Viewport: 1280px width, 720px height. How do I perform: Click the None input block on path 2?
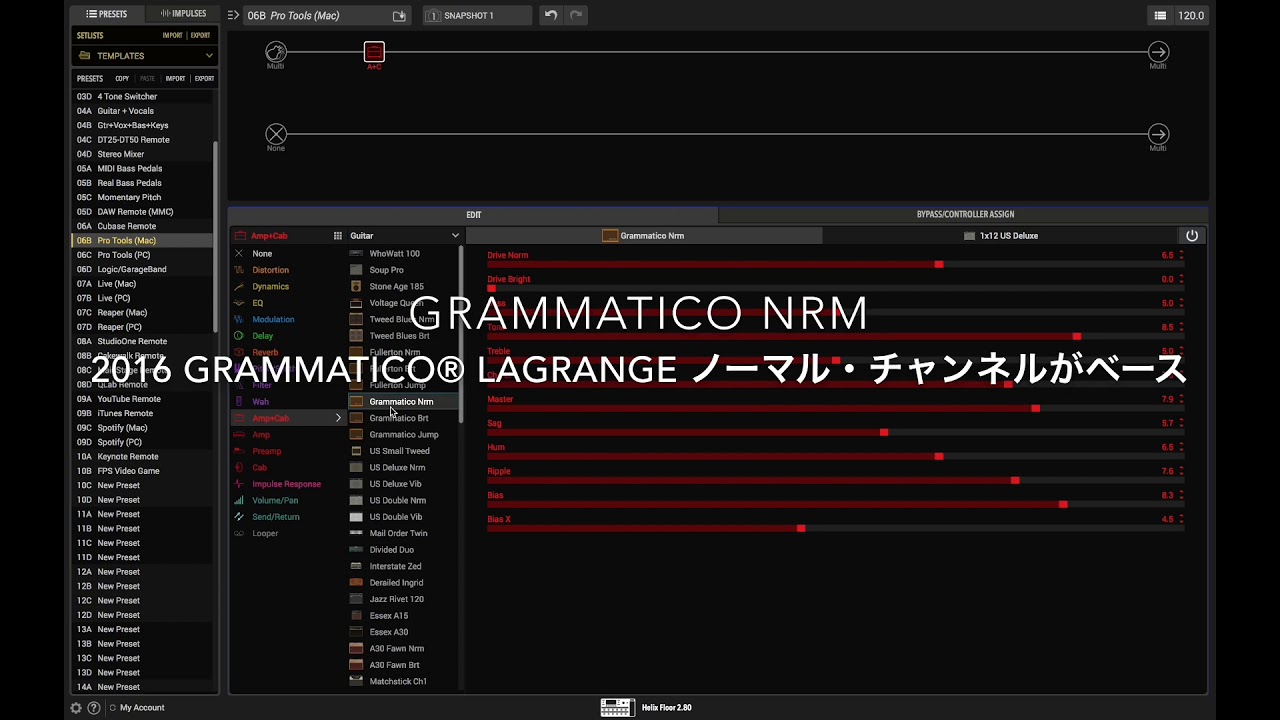point(276,134)
